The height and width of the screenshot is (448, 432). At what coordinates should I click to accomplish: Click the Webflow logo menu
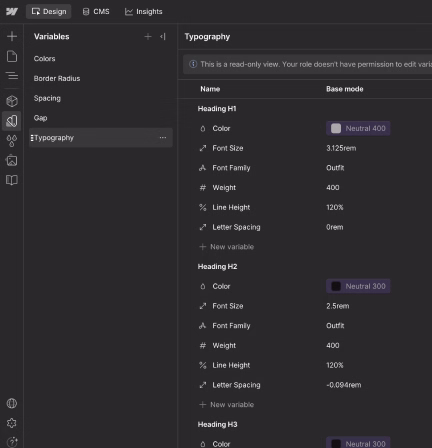[x=12, y=12]
